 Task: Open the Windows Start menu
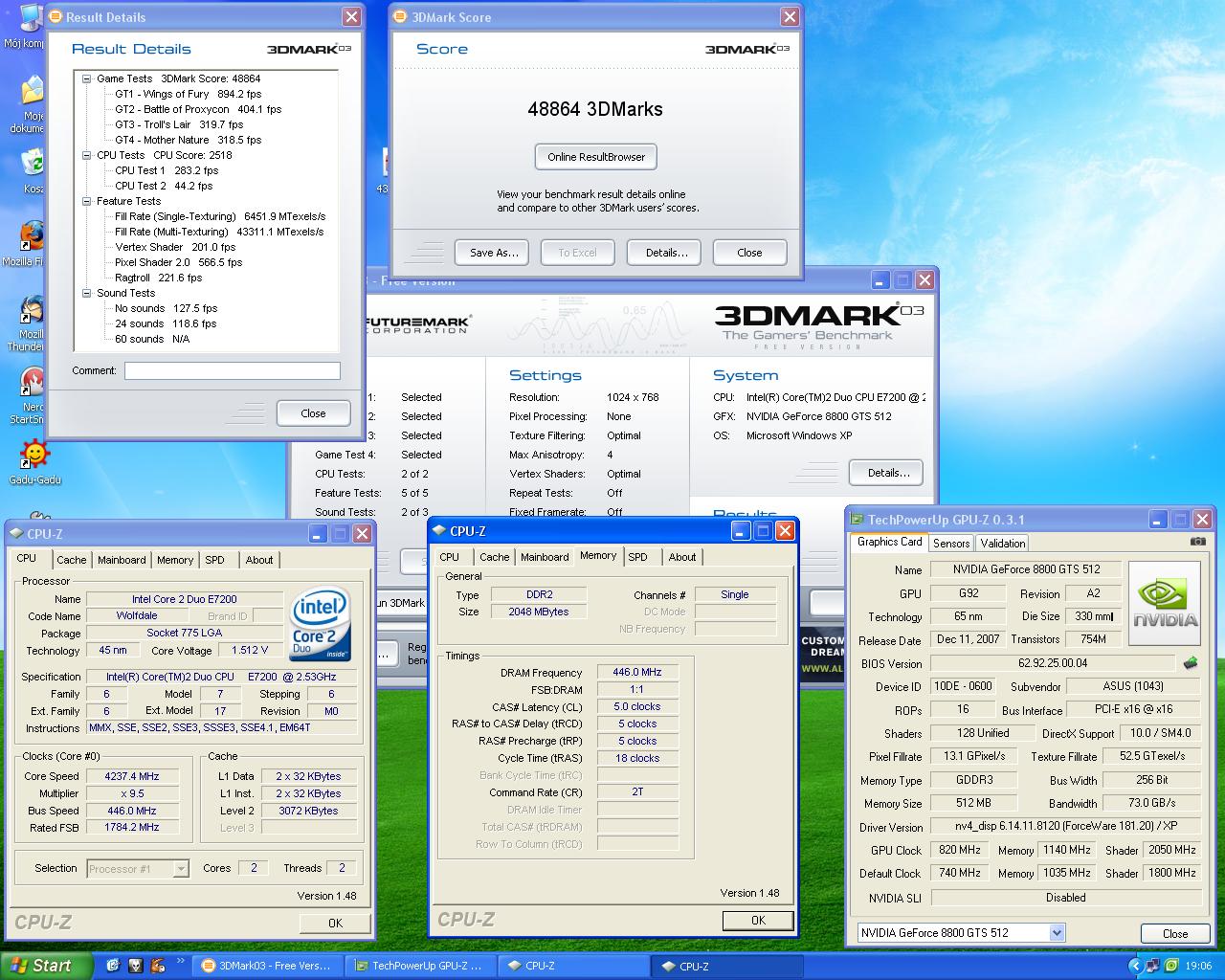click(46, 966)
